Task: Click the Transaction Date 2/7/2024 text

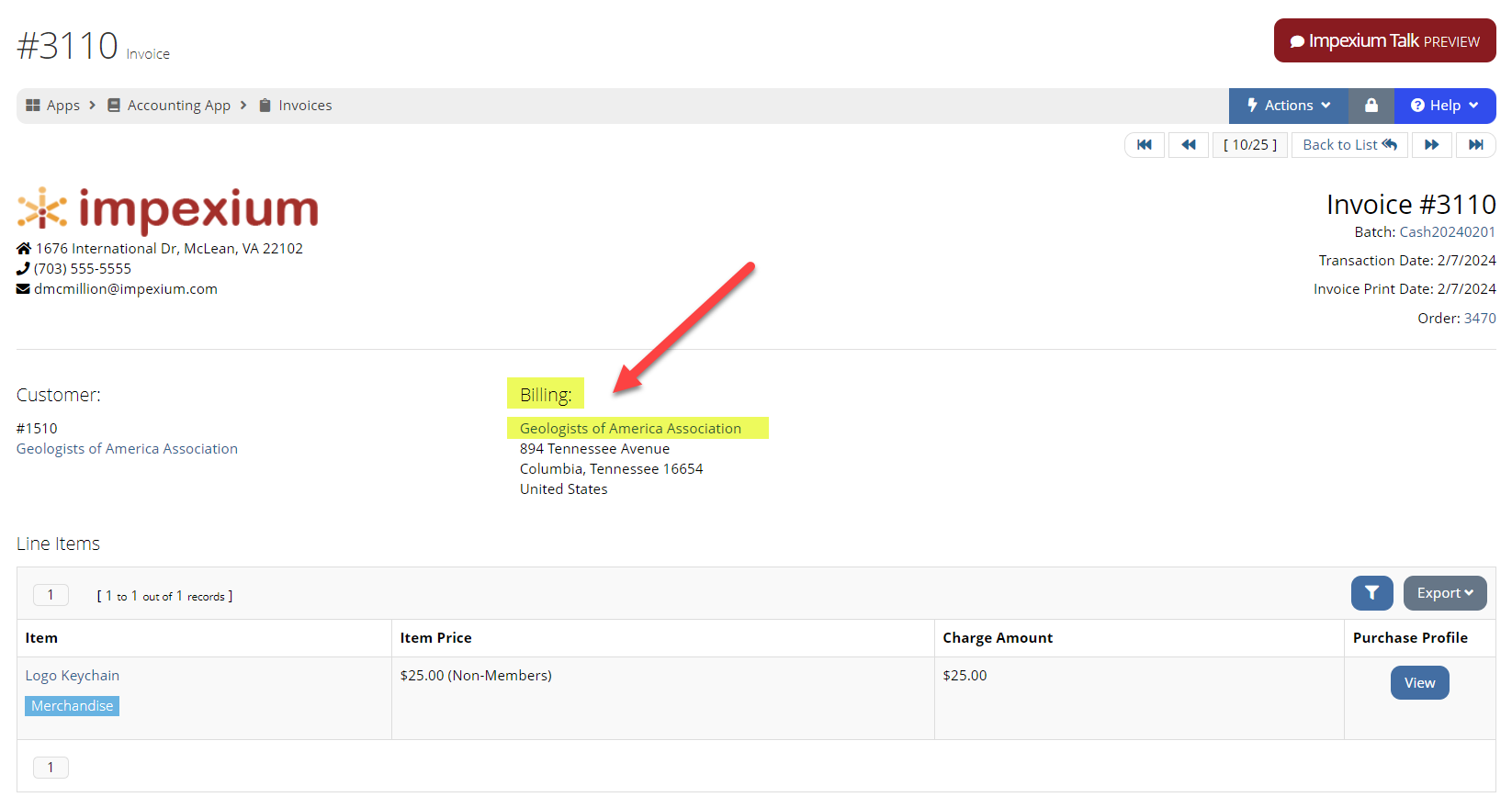Action: [x=1407, y=261]
